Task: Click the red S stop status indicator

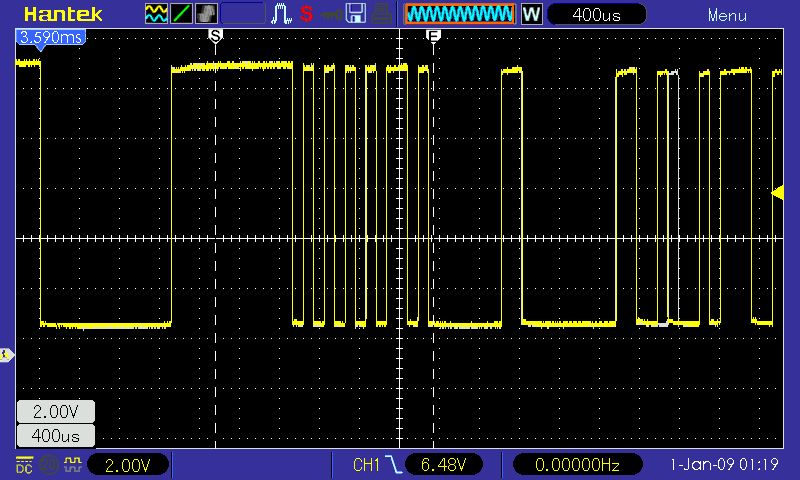Action: click(306, 14)
